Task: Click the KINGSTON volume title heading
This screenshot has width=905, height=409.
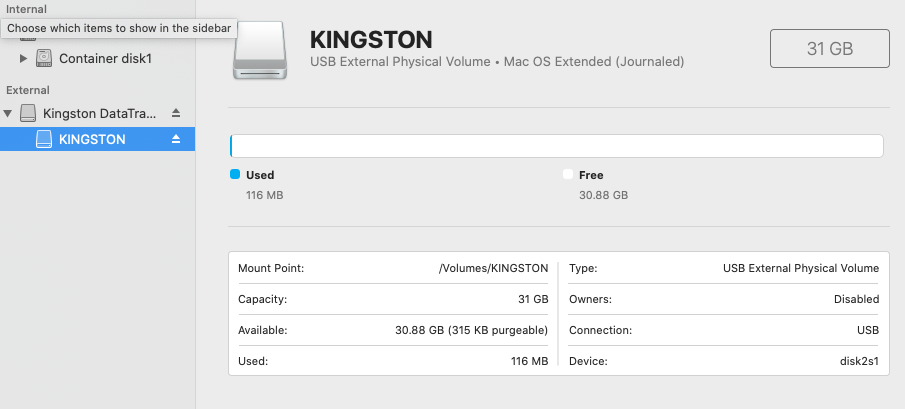Action: tap(371, 40)
